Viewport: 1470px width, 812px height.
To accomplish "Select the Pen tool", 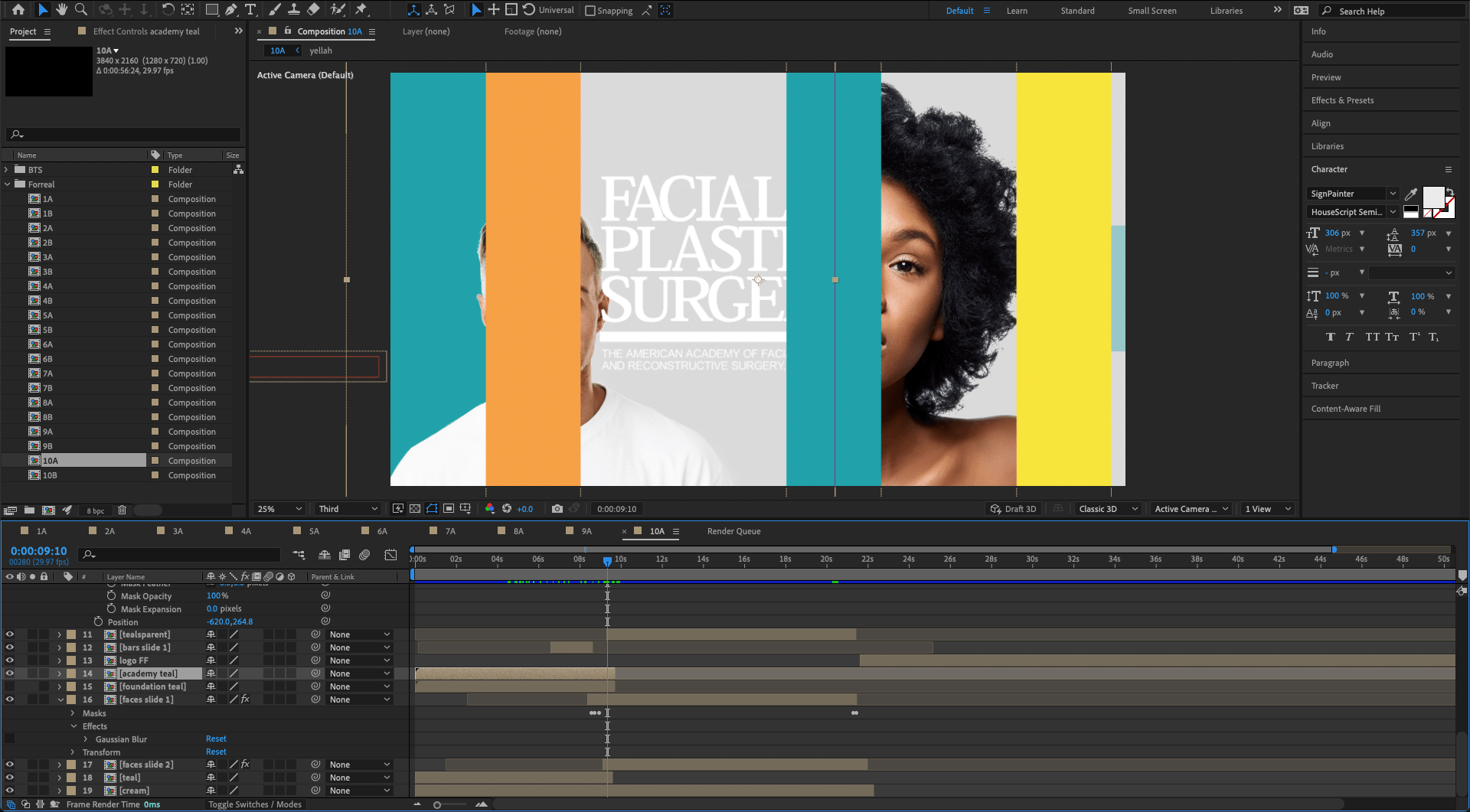I will [x=231, y=10].
